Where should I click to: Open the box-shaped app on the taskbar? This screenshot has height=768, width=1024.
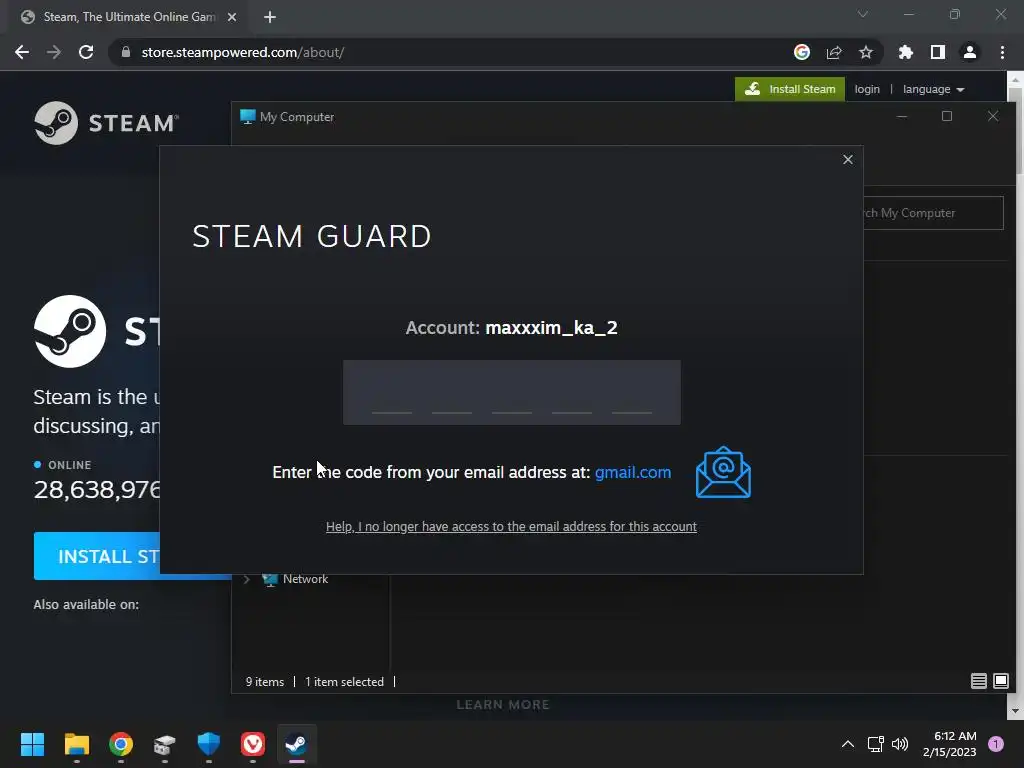(x=165, y=744)
